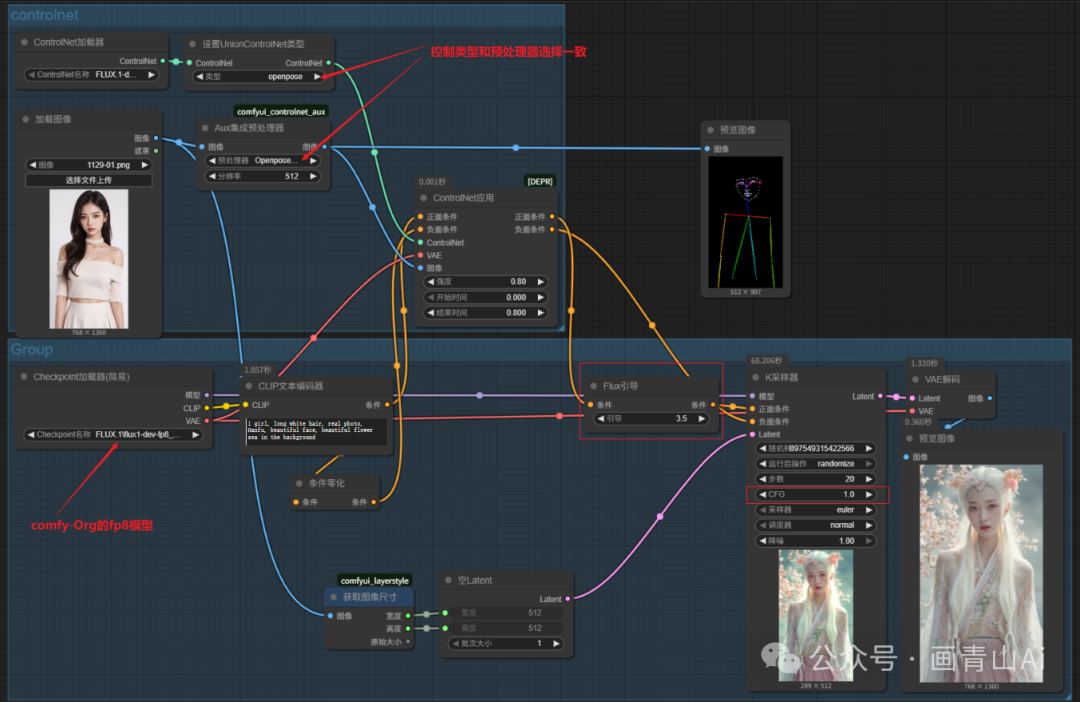Click the 条件 output port on 条件零化
Image resolution: width=1080 pixels, height=702 pixels.
pos(374,502)
